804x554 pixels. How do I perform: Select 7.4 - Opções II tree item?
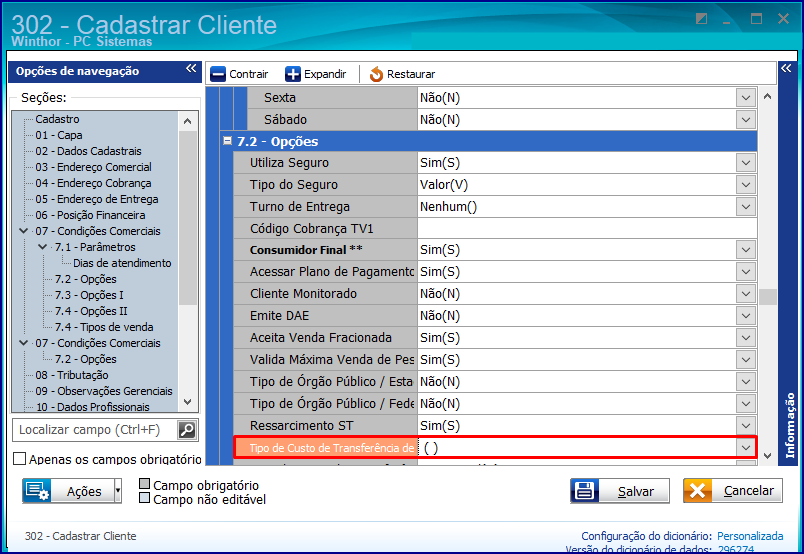[91, 311]
